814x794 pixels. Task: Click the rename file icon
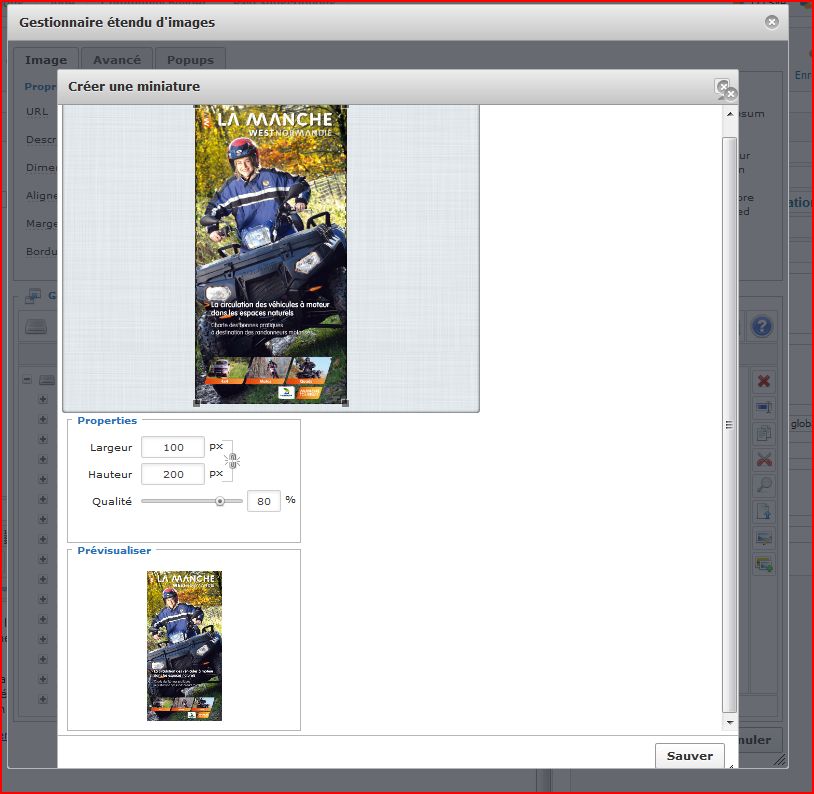click(764, 408)
